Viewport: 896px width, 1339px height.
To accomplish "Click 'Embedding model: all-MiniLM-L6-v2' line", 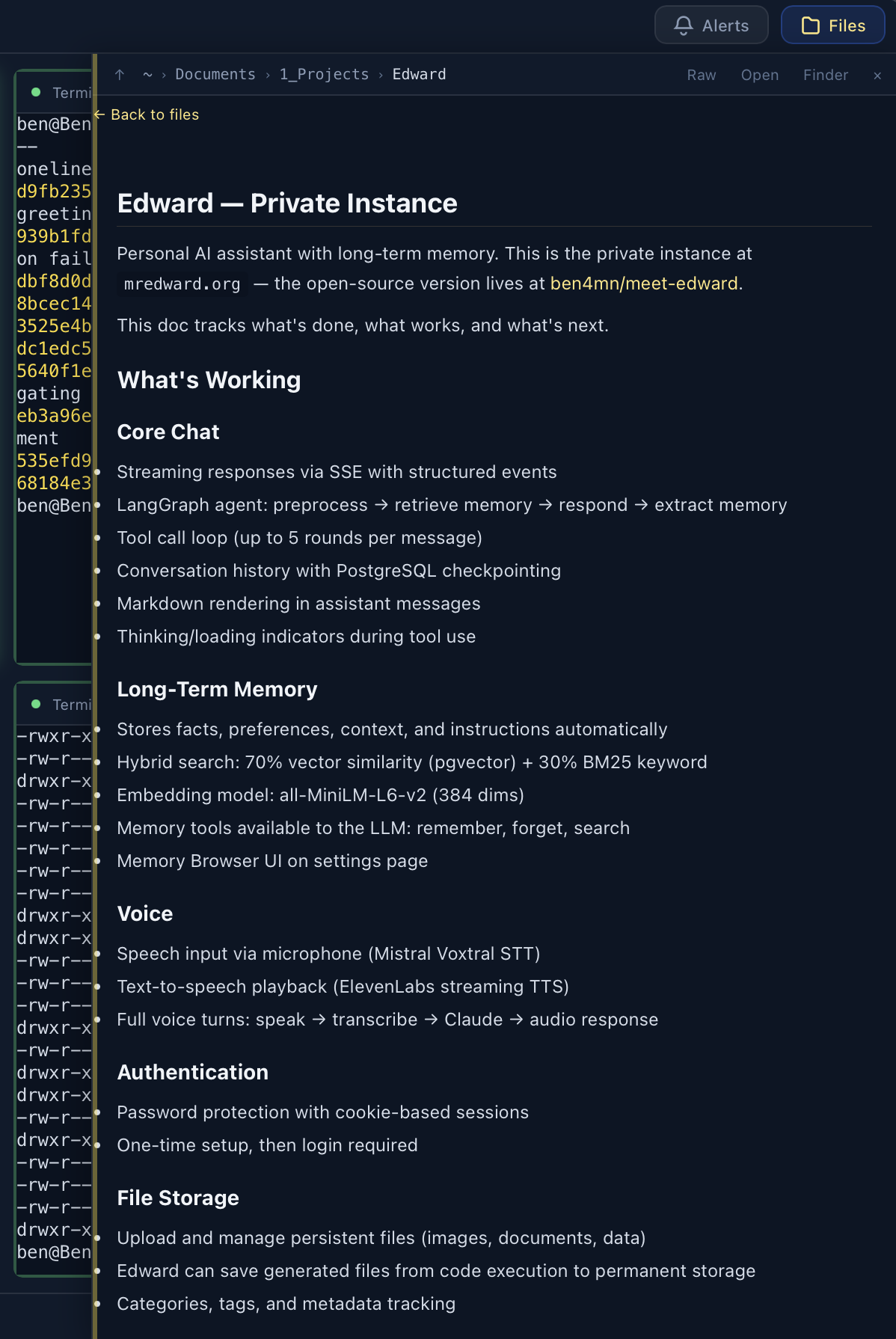I will (x=320, y=795).
